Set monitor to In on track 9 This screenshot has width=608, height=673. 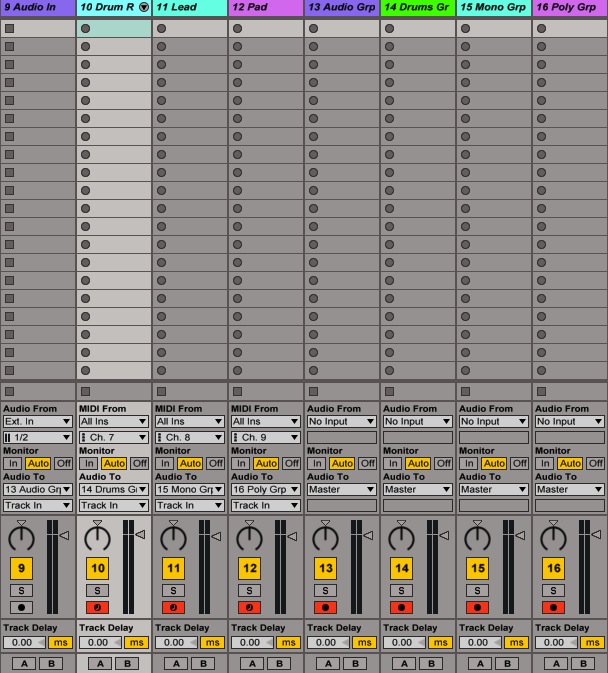13,464
